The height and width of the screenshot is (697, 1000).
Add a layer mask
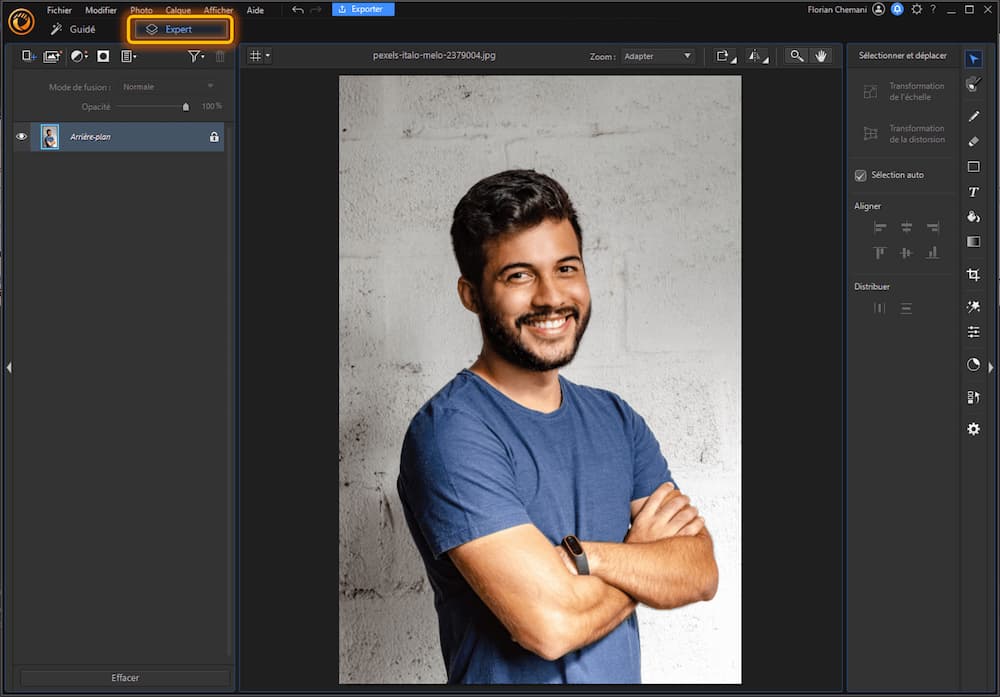tap(103, 56)
